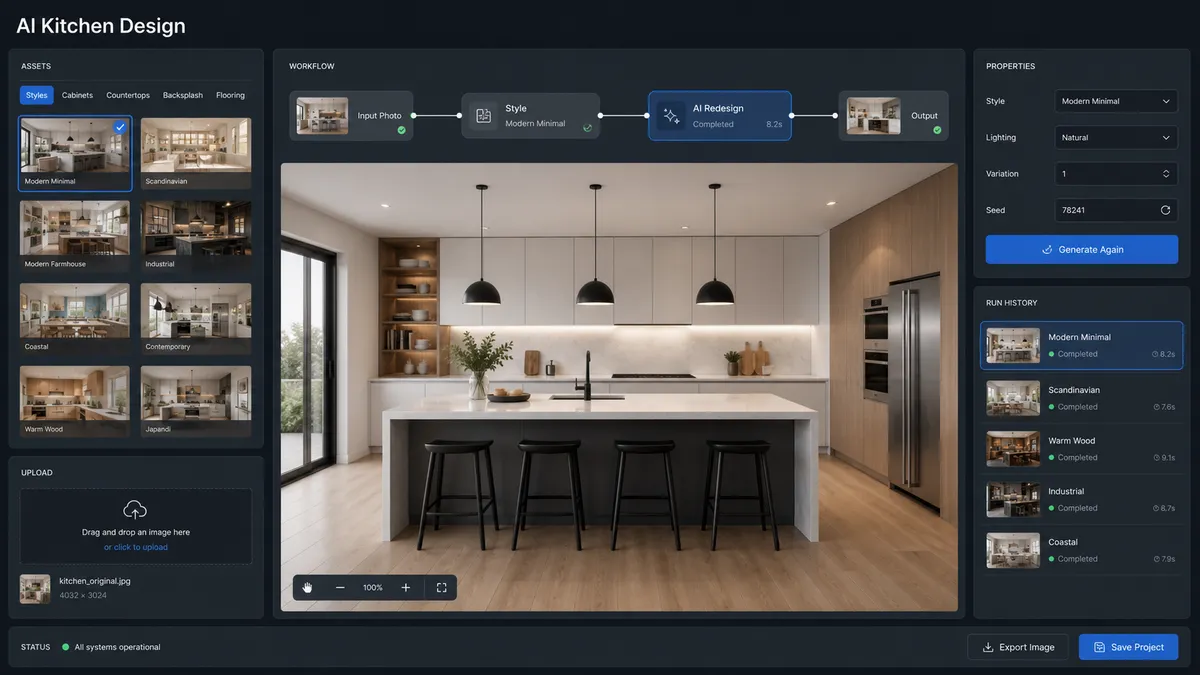Click the Output node green checkmark
The width and height of the screenshot is (1200, 675).
[x=937, y=130]
